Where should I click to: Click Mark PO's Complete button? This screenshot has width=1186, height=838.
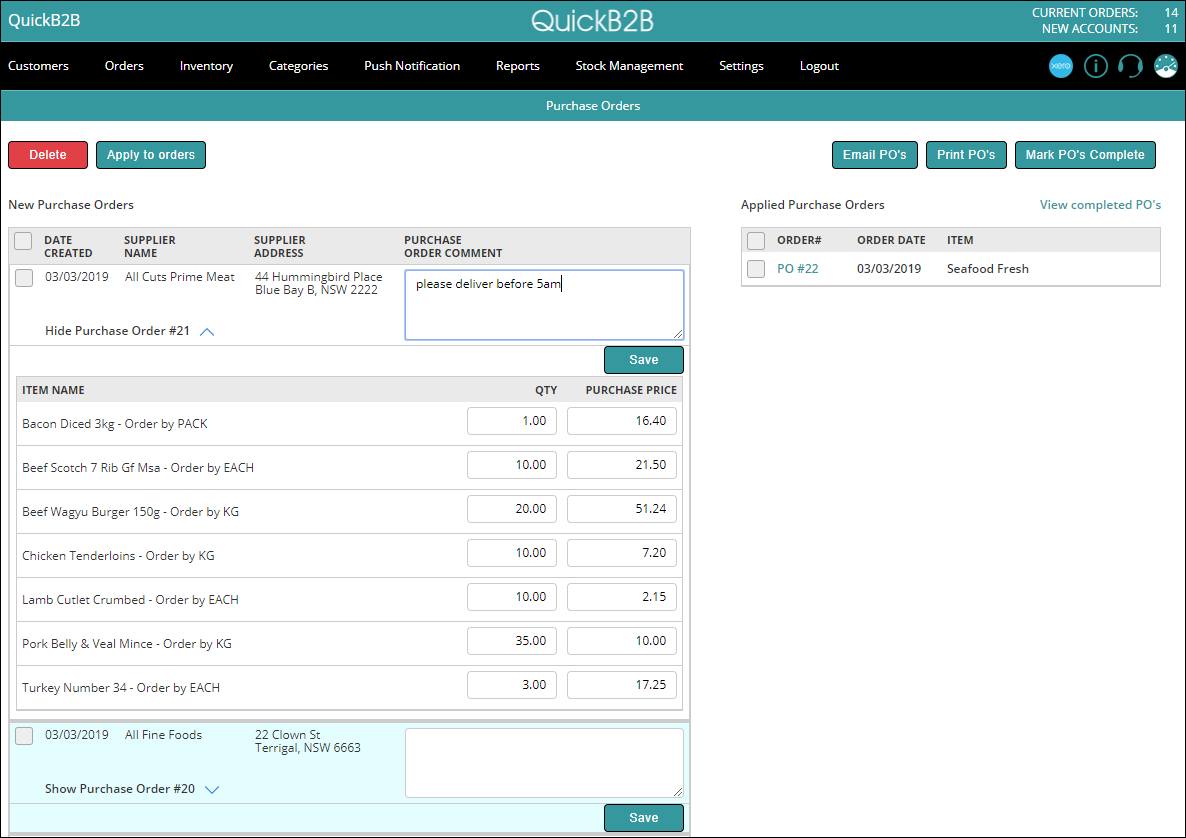(x=1085, y=155)
